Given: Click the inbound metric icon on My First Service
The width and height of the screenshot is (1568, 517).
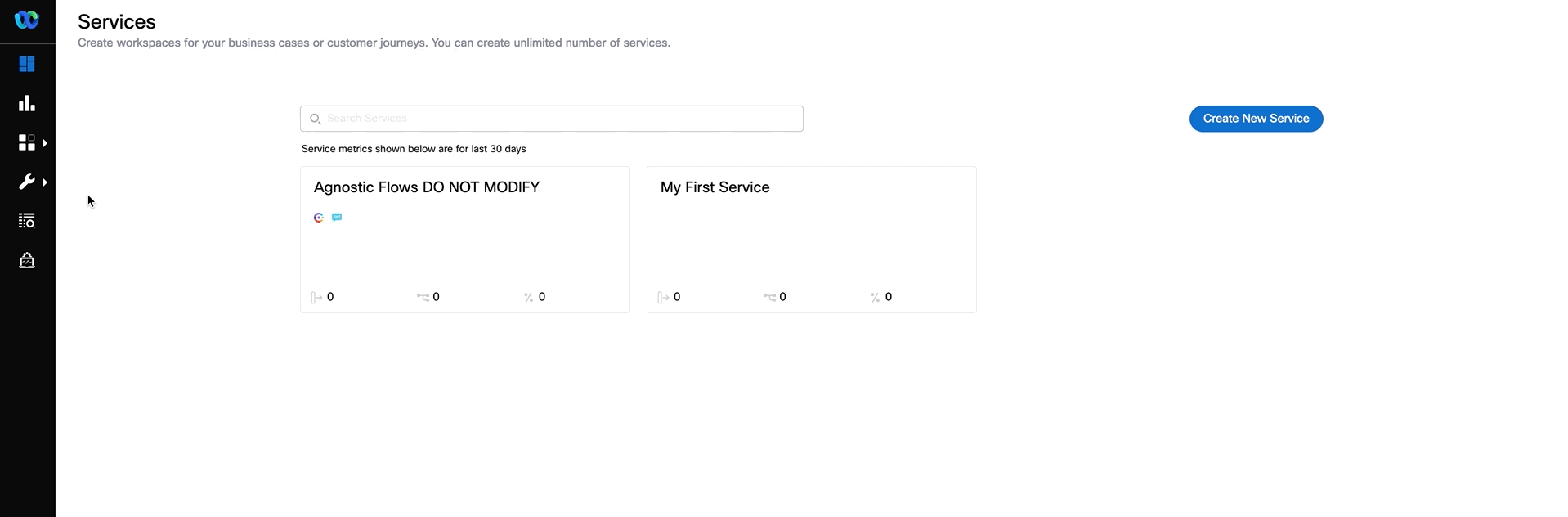Looking at the screenshot, I should point(663,297).
